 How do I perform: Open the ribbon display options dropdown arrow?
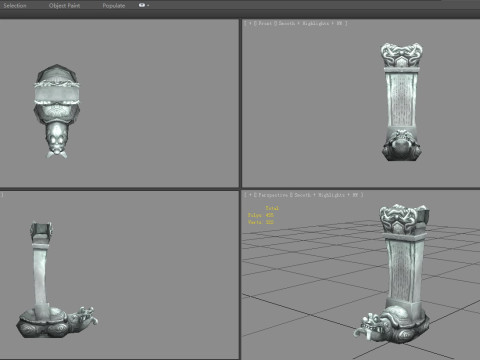148,6
